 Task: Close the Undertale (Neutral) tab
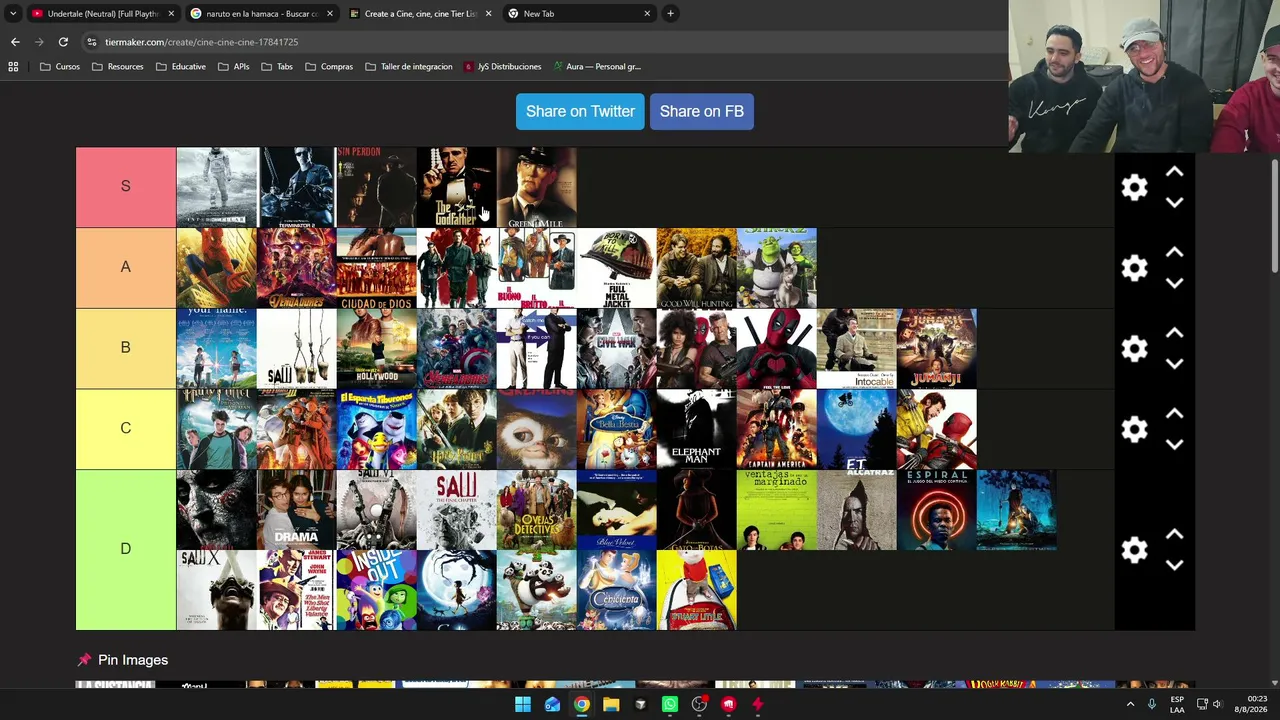click(171, 14)
